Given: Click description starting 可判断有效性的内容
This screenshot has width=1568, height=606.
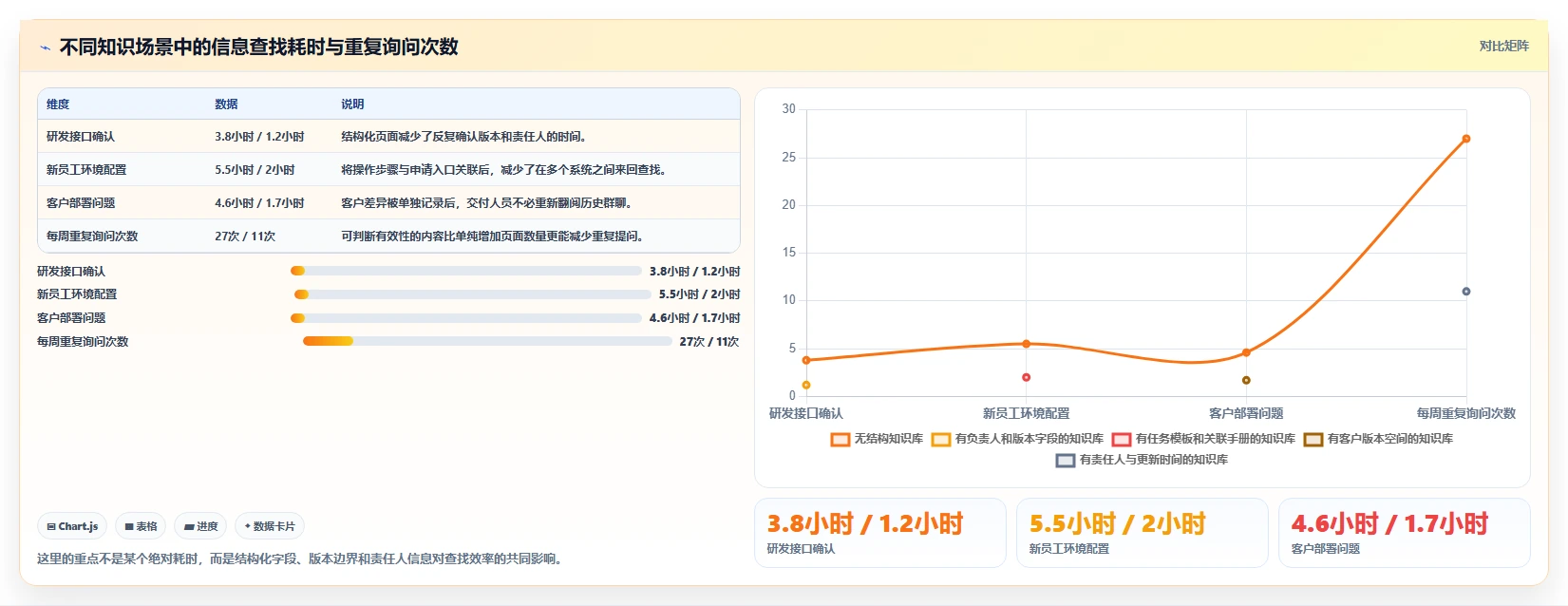Looking at the screenshot, I should tap(493, 237).
